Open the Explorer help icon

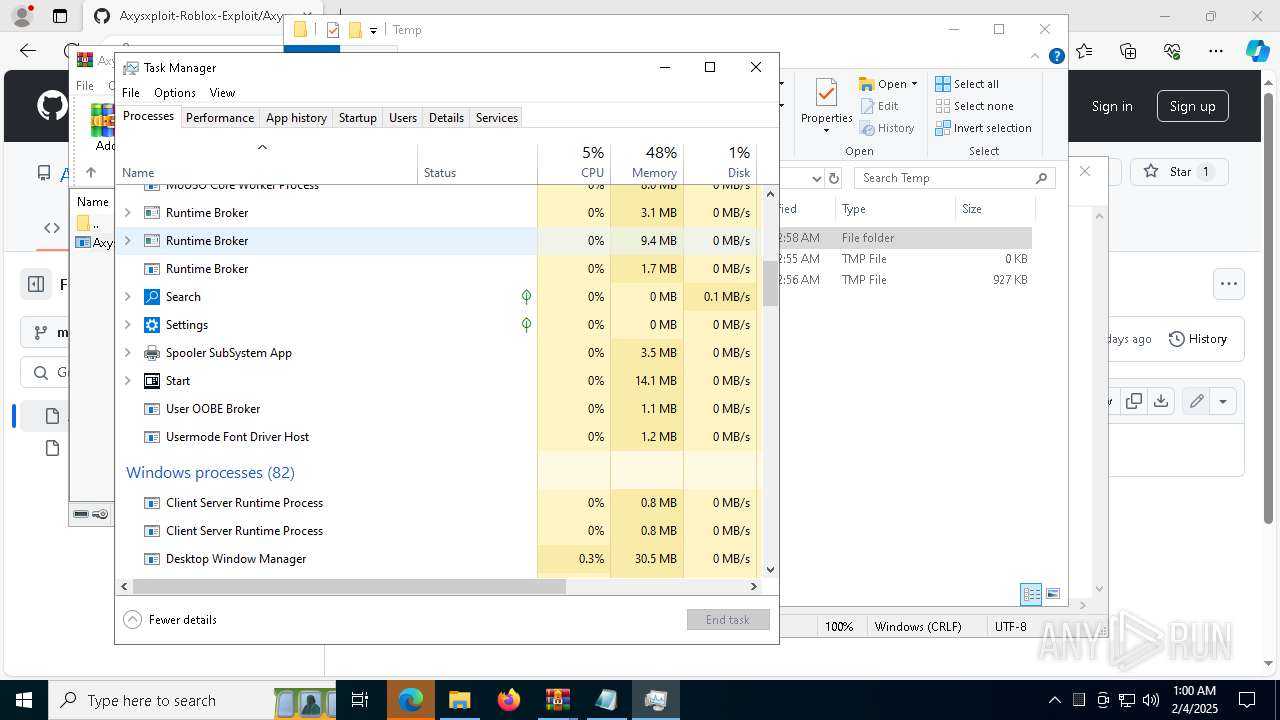pyautogui.click(x=1056, y=57)
